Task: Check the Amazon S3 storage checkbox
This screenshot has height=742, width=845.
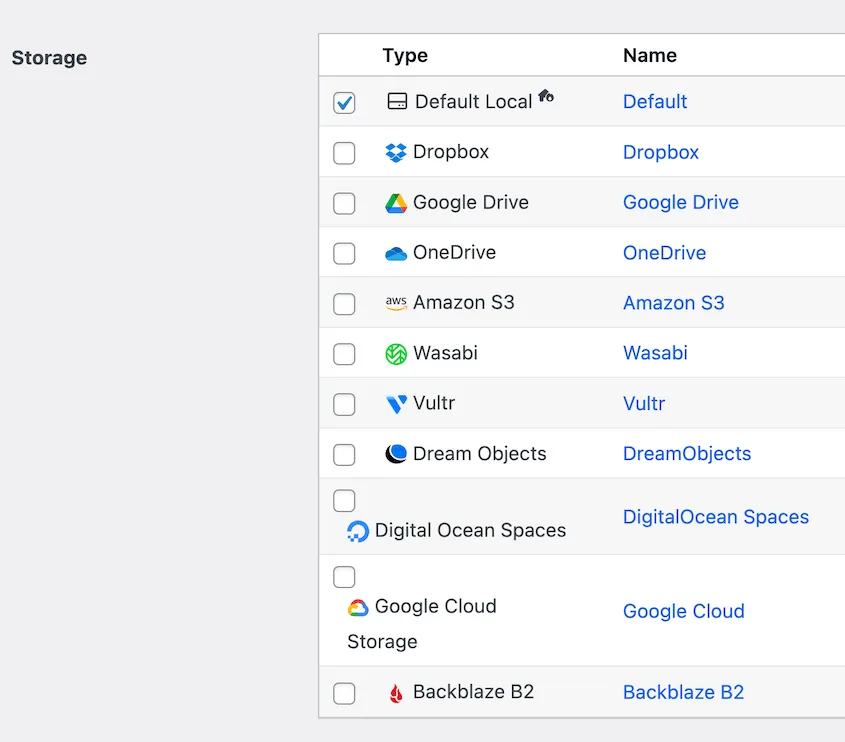Action: click(344, 304)
